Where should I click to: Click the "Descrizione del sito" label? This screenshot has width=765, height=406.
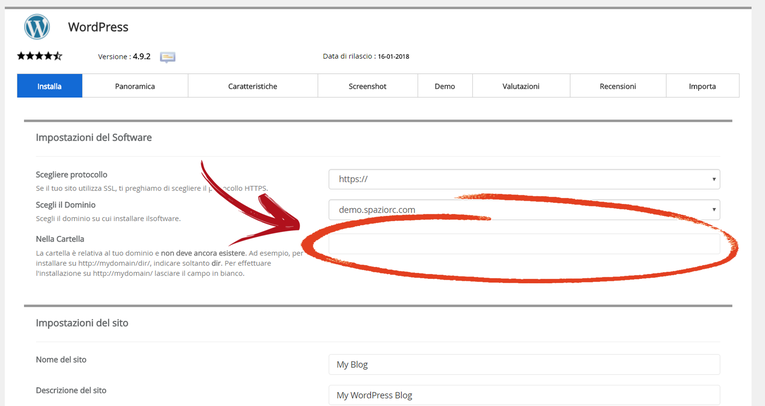click(x=71, y=390)
